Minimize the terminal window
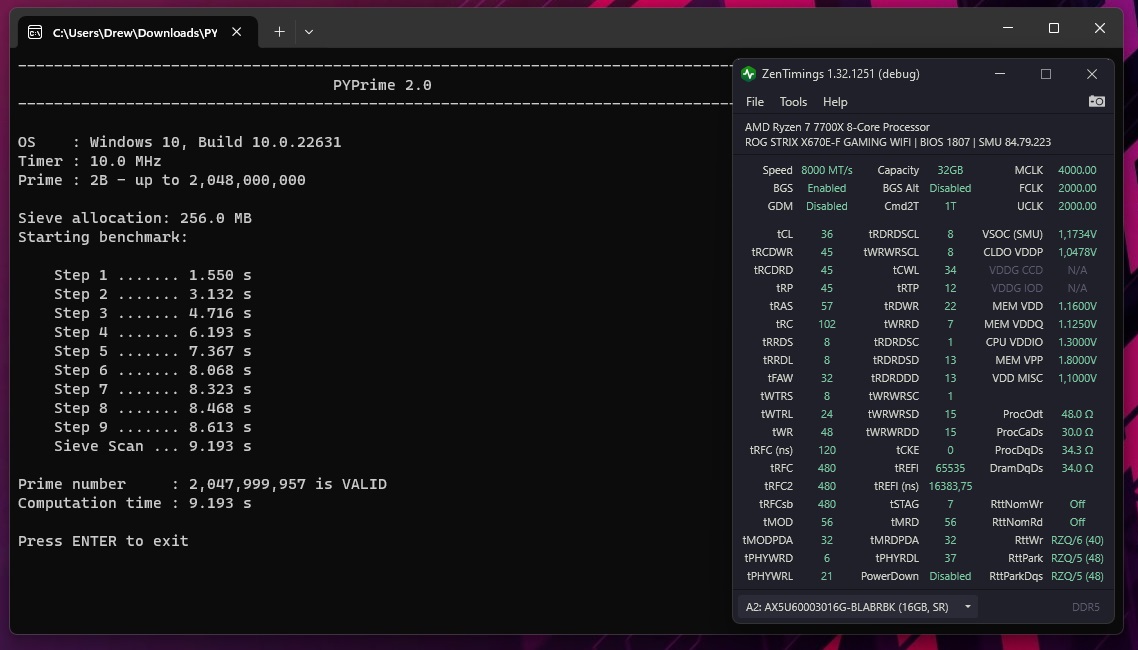 click(1008, 28)
